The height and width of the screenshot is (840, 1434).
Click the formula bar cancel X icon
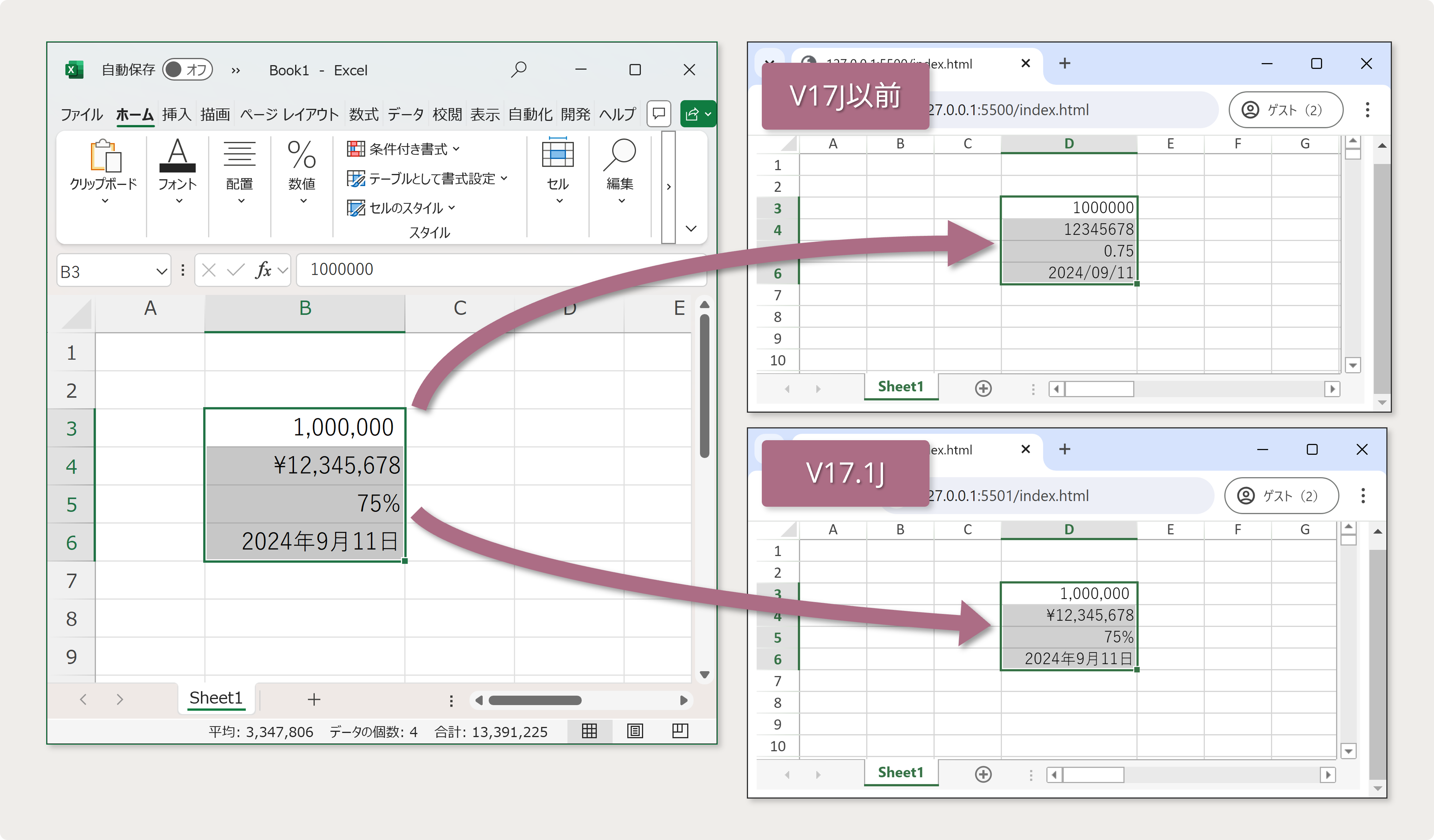pos(209,270)
